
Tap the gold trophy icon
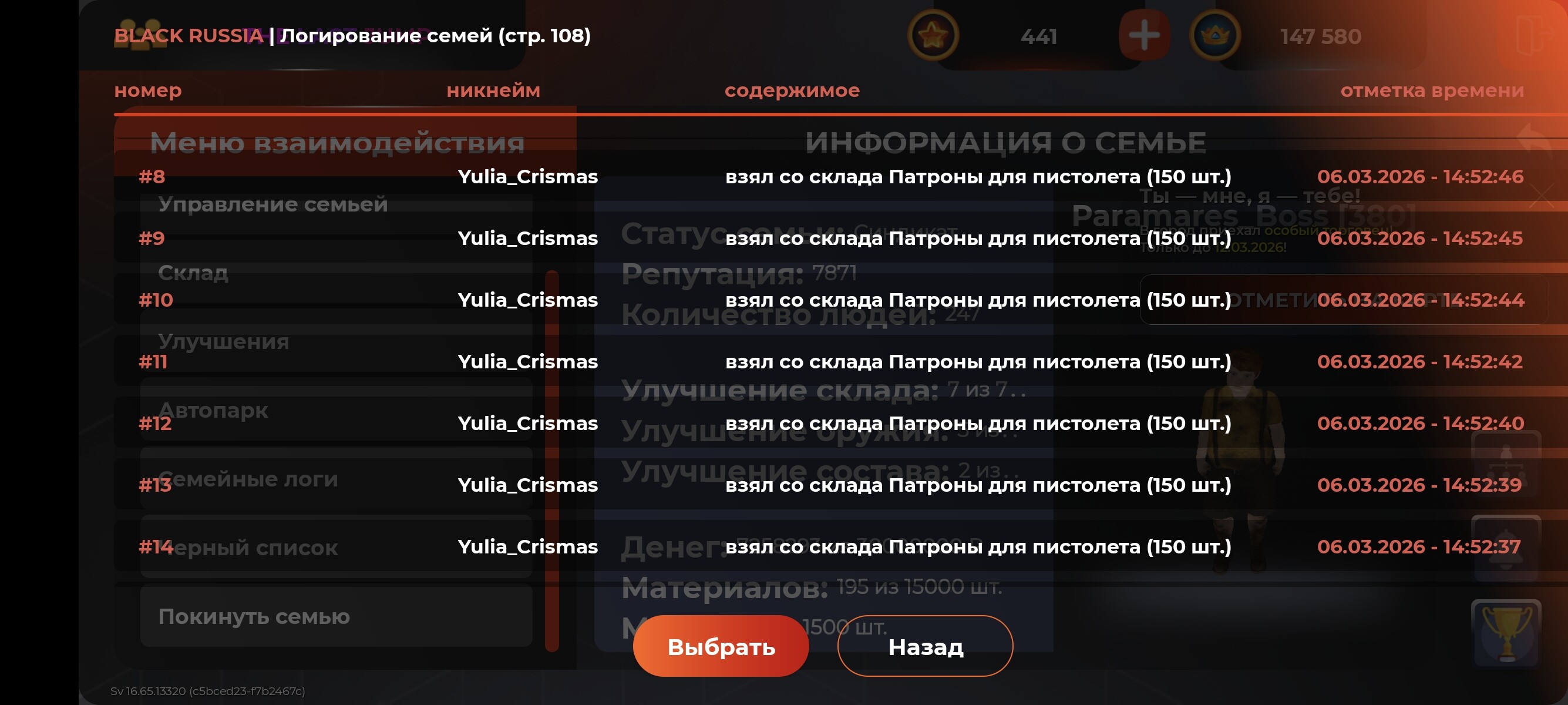(1506, 633)
